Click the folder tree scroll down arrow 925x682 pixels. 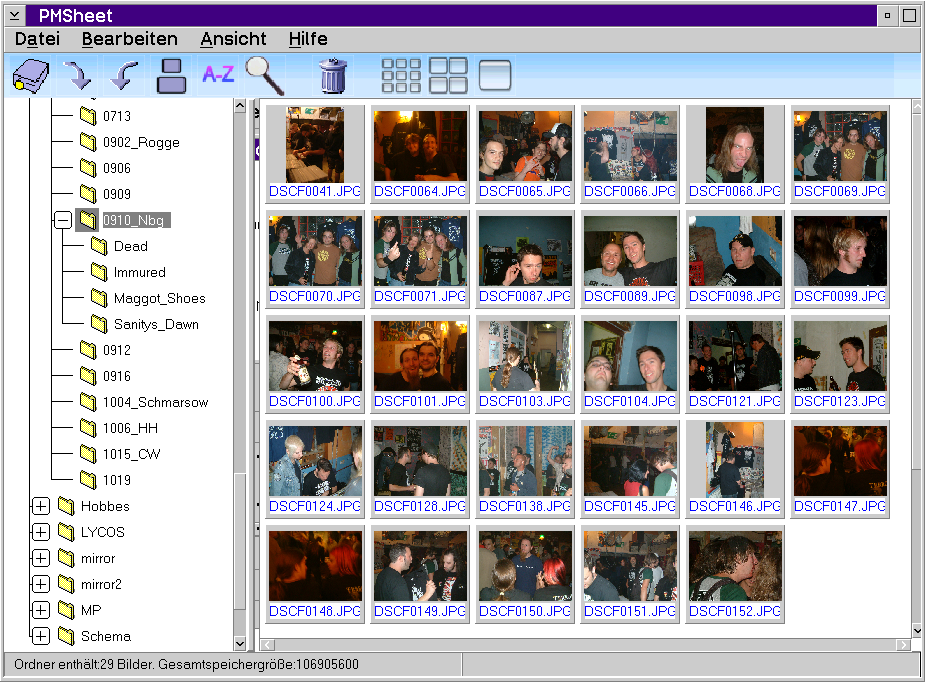(x=240, y=644)
